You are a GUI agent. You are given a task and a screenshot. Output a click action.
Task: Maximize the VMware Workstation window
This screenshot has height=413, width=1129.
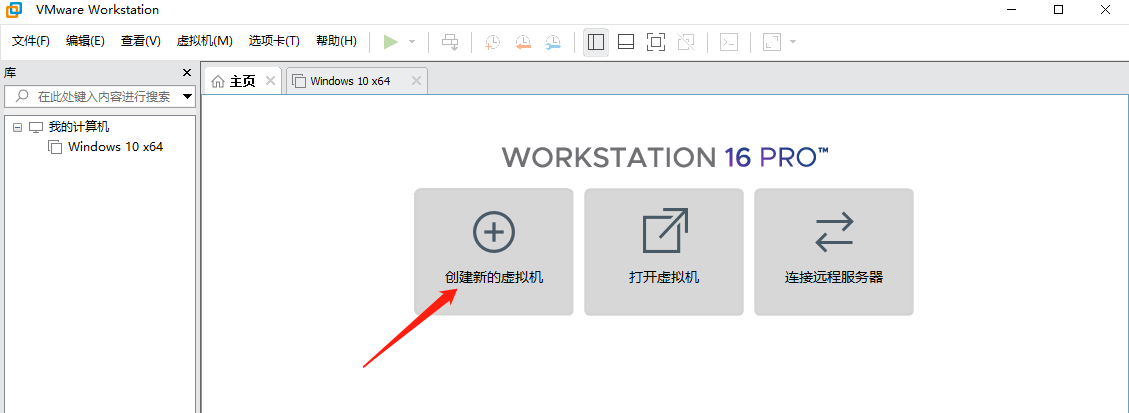click(1058, 10)
